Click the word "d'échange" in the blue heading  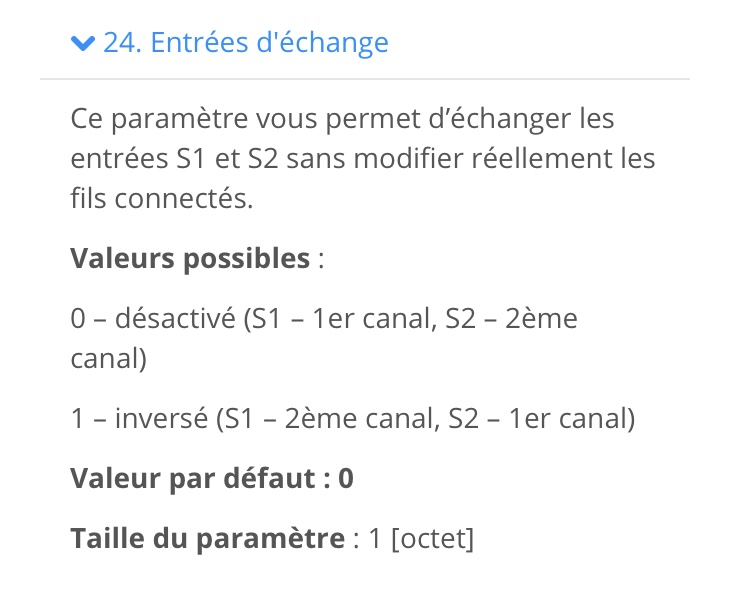pyautogui.click(x=322, y=43)
